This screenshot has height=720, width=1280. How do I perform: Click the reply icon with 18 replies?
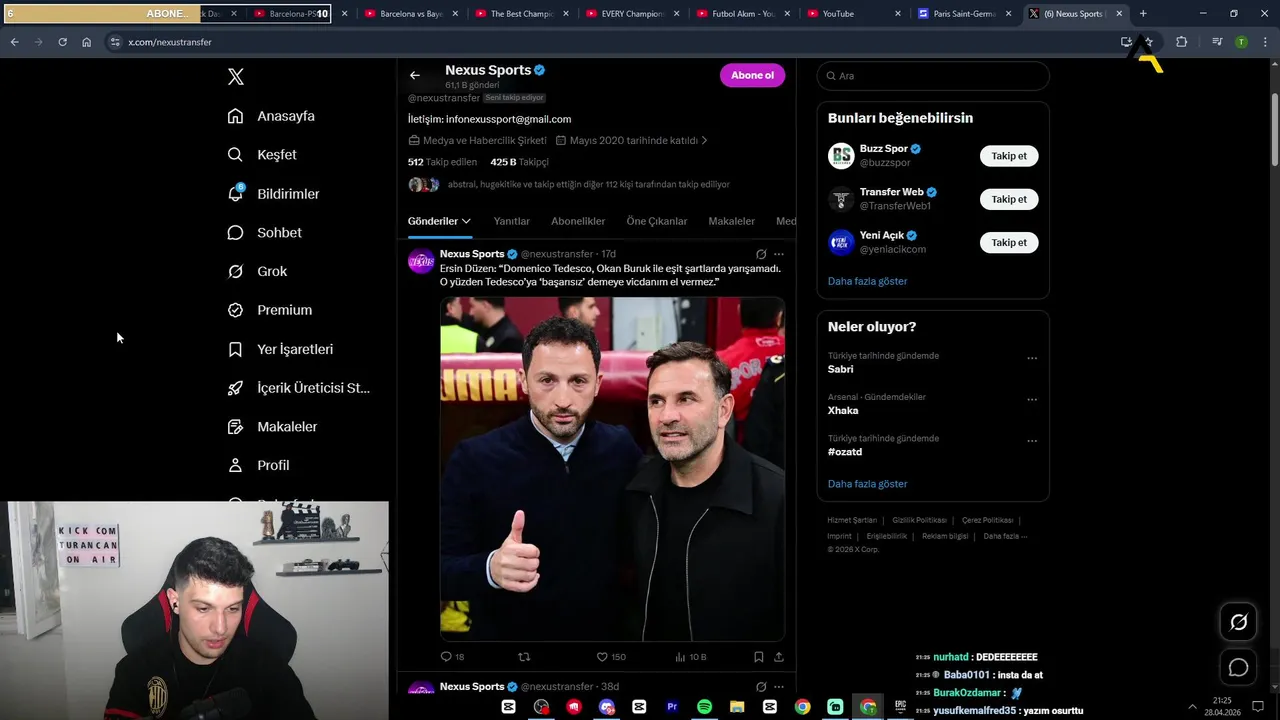click(452, 657)
